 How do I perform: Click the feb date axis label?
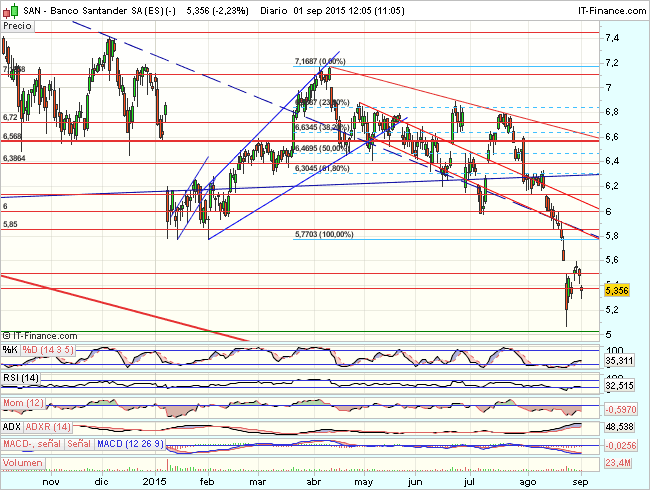[207, 482]
